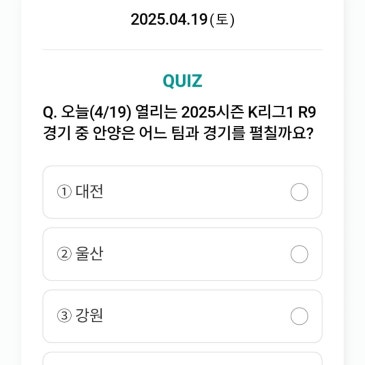Click the 강원 answer text
Image resolution: width=365 pixels, height=365 pixels.
89,316
